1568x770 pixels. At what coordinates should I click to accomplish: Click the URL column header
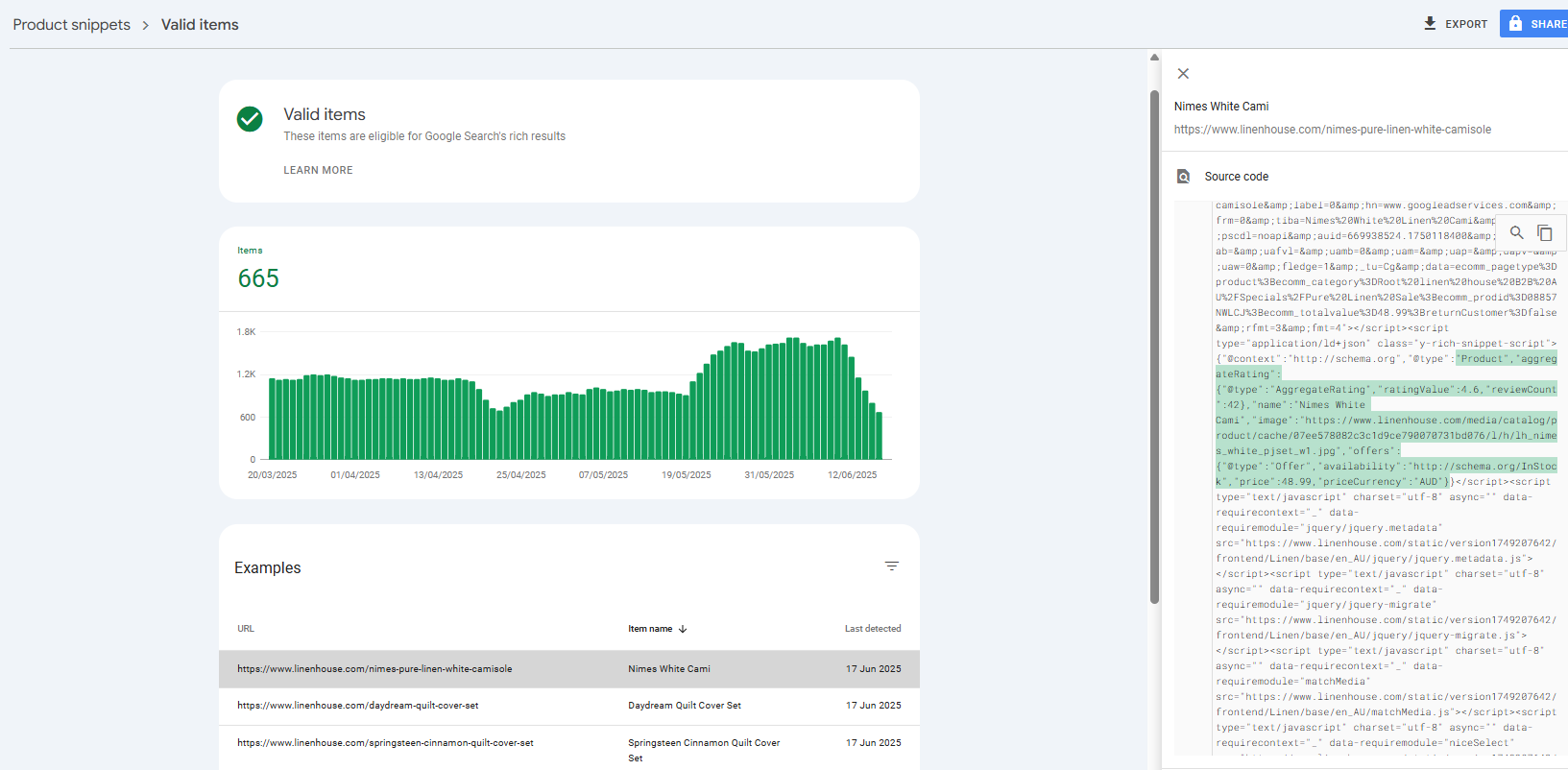pyautogui.click(x=246, y=629)
